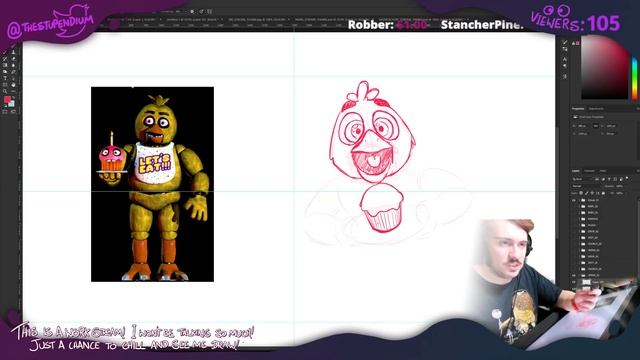Viewport: 640px width, 360px height.
Task: Switch to the Layers tab
Action: pos(576,171)
